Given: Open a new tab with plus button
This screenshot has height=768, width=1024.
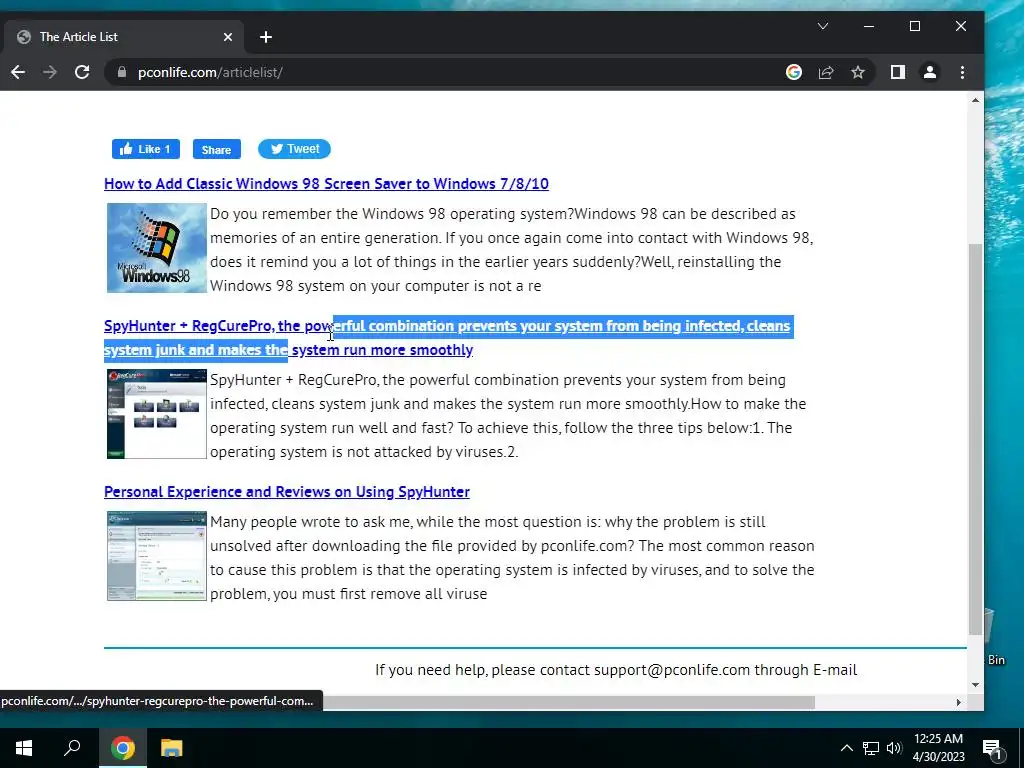Looking at the screenshot, I should pos(266,37).
